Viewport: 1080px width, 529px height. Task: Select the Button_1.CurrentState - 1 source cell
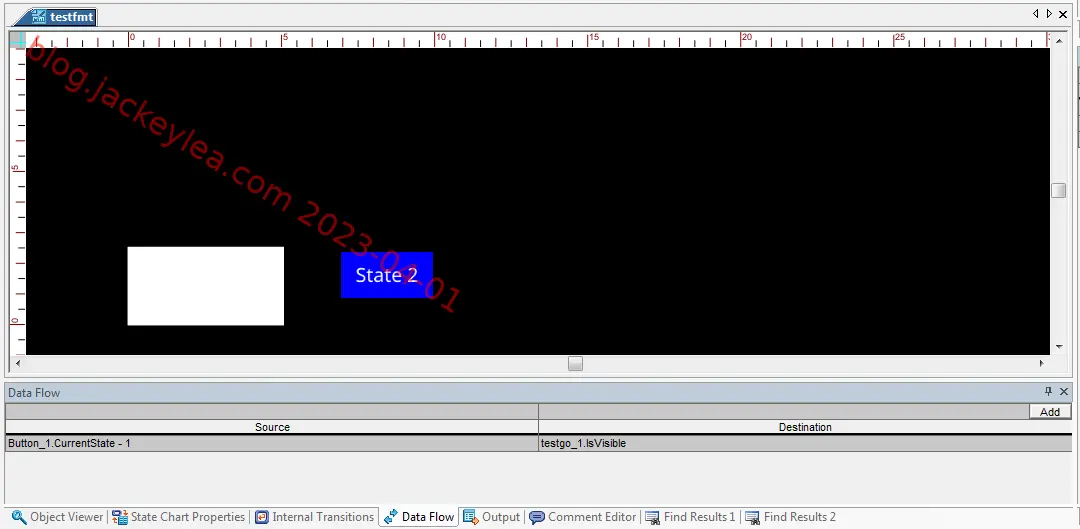pos(272,444)
